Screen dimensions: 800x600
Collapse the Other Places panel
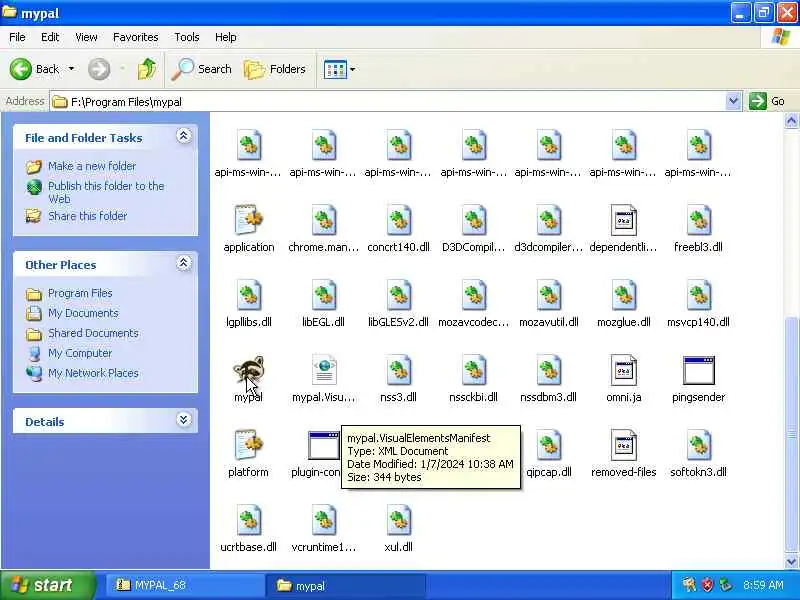click(x=184, y=263)
